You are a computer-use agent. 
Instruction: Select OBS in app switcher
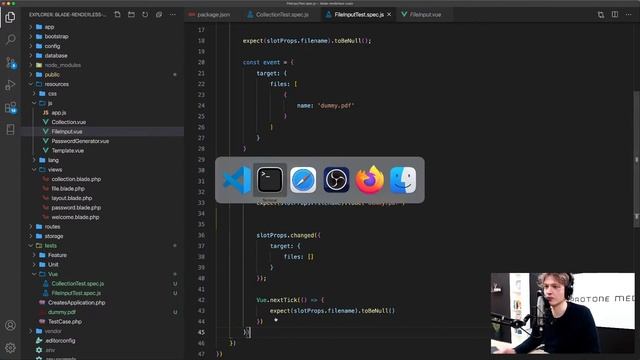click(336, 180)
